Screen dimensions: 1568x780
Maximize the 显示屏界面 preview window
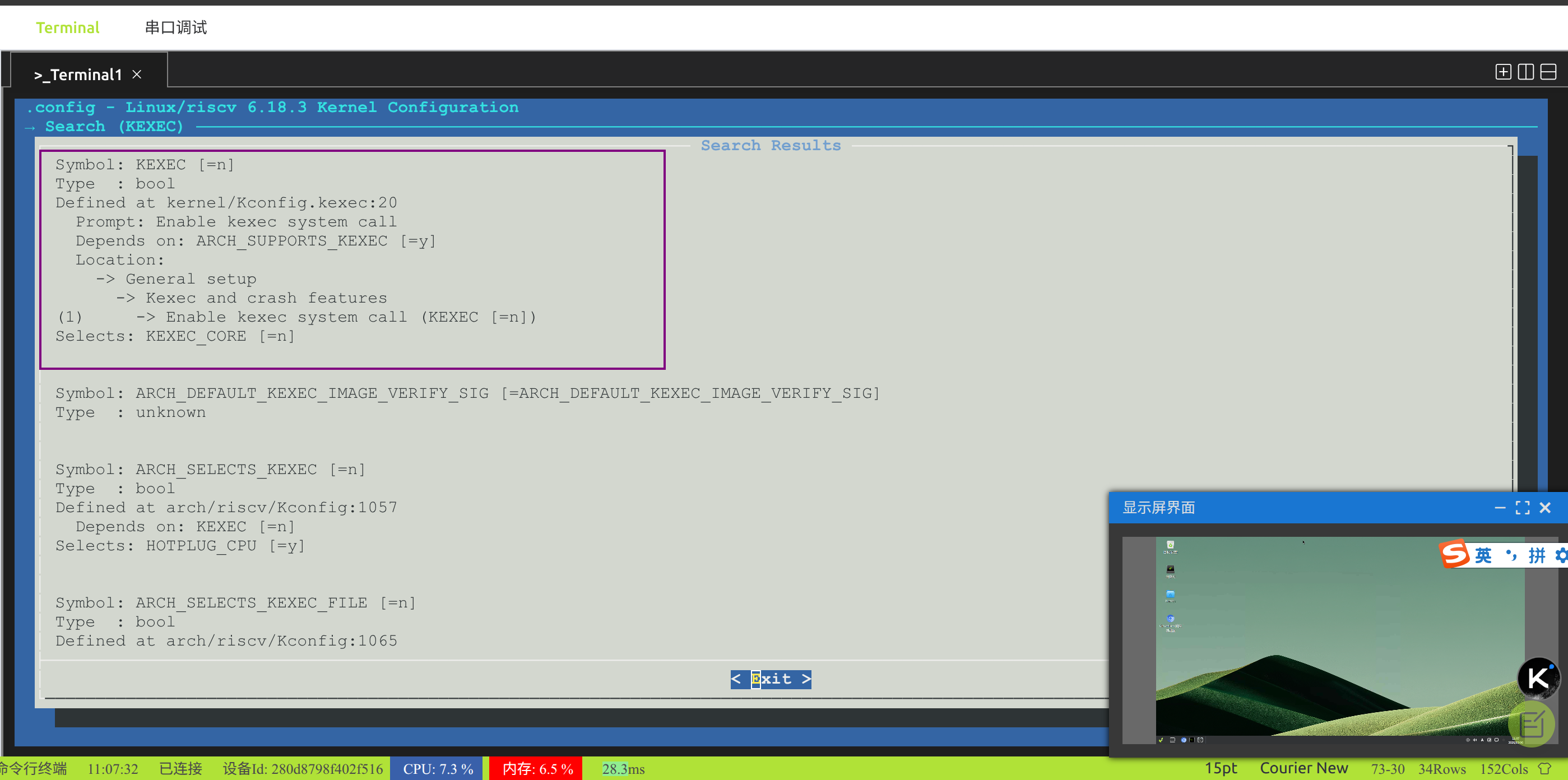pyautogui.click(x=1523, y=508)
